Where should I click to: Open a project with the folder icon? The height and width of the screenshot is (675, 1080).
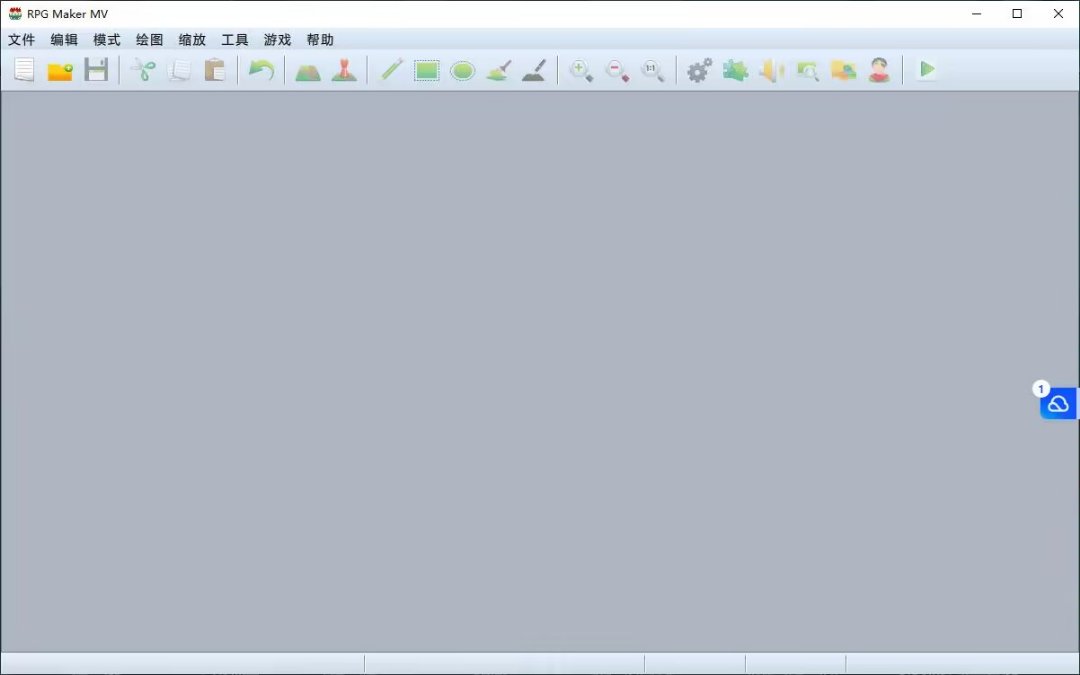click(60, 70)
